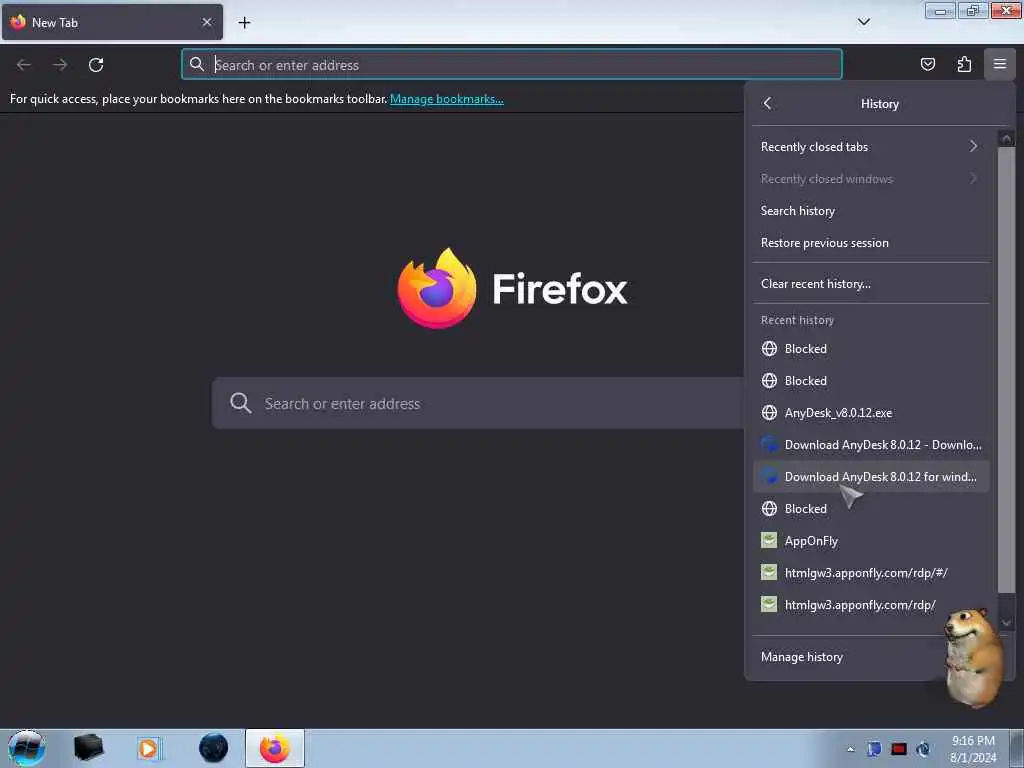Image resolution: width=1024 pixels, height=768 pixels.
Task: Reload the current page
Action: pos(96,65)
